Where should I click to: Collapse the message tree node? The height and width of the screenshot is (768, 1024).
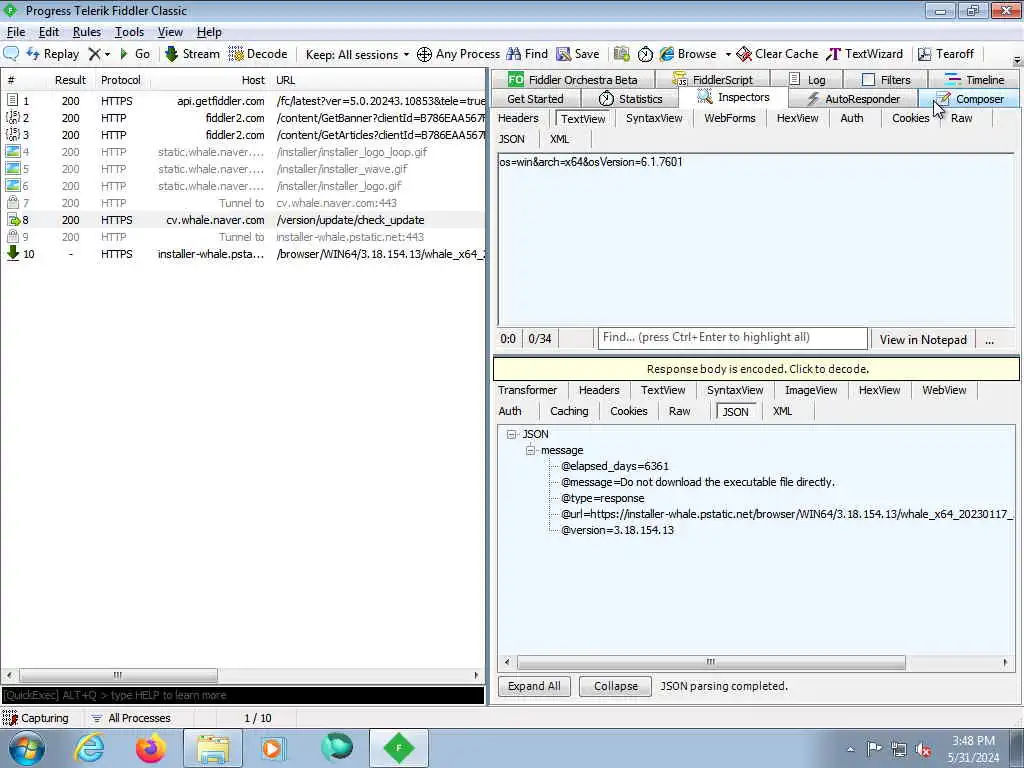click(x=530, y=450)
